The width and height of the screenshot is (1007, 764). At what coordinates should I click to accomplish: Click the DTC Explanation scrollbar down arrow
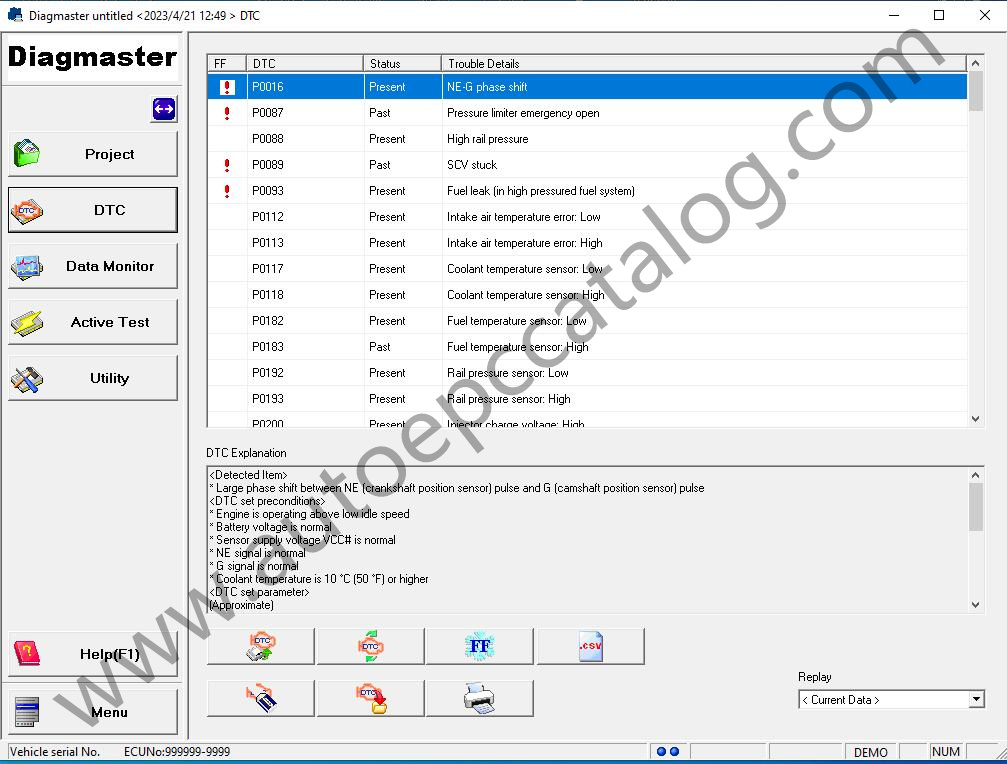point(976,605)
